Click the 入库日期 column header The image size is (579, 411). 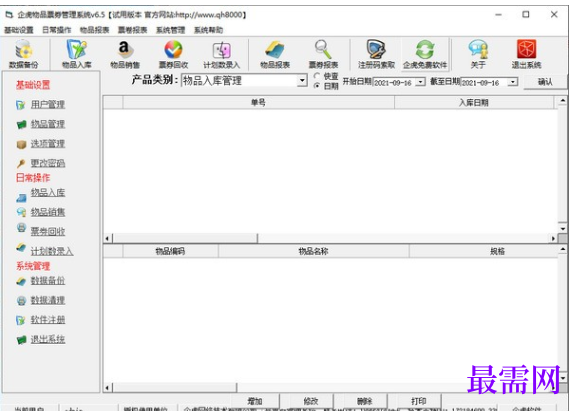(x=474, y=103)
